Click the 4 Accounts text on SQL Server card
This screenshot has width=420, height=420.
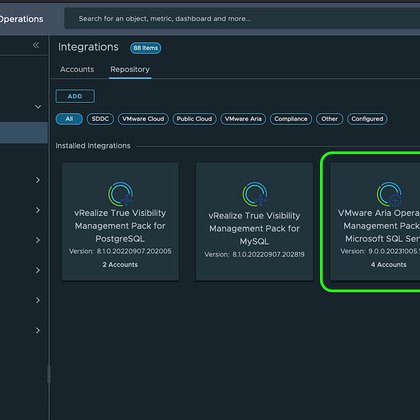(x=389, y=265)
